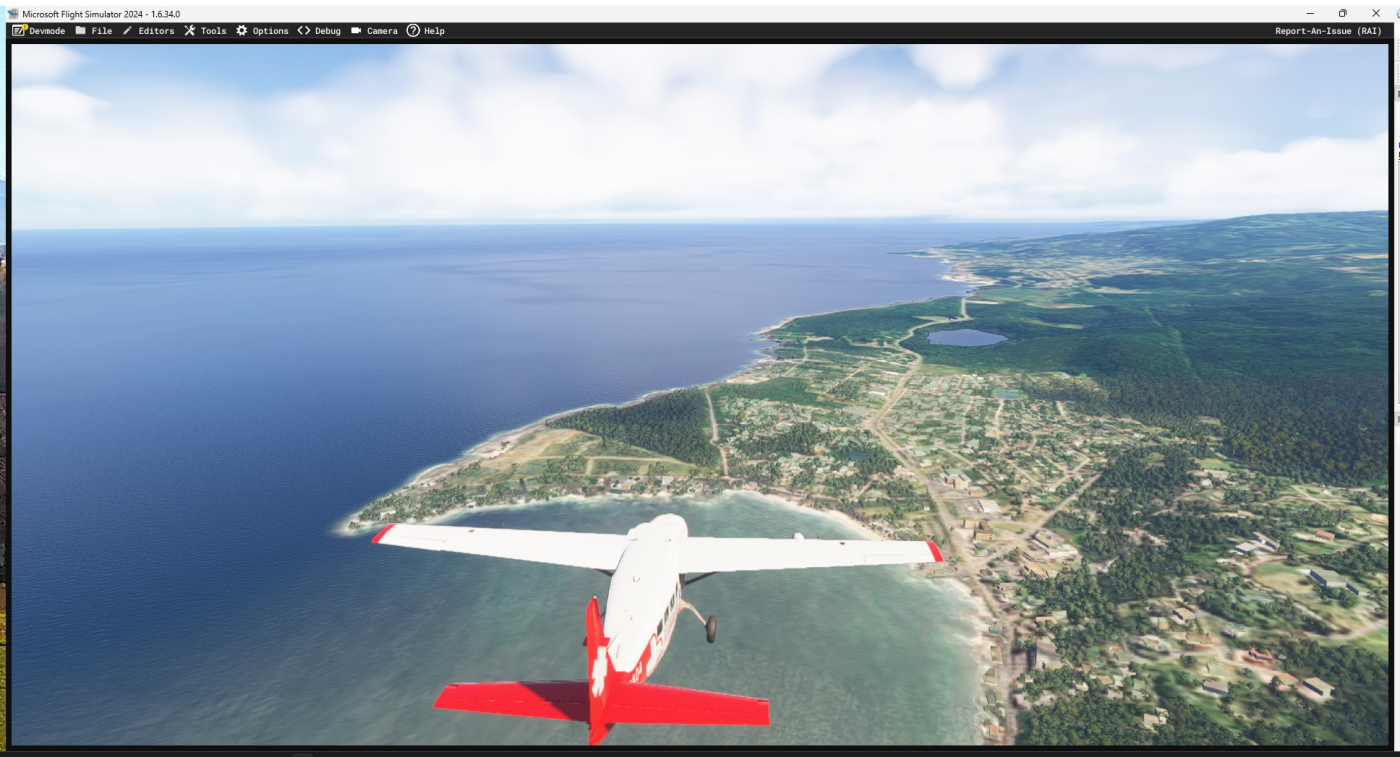This screenshot has height=757, width=1400.
Task: Restore down the simulator window
Action: tap(1342, 13)
